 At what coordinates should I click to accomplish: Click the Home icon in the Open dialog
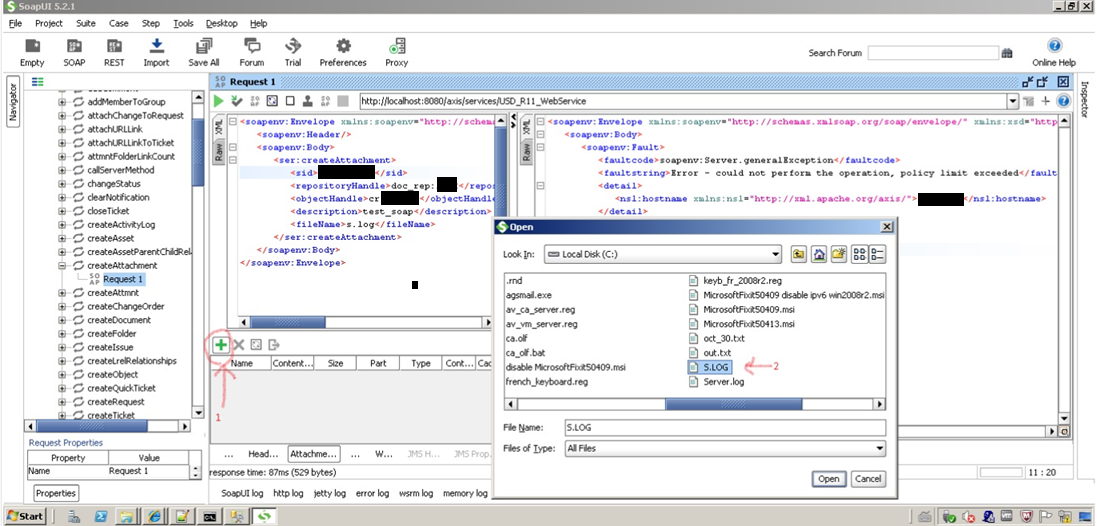click(x=819, y=254)
